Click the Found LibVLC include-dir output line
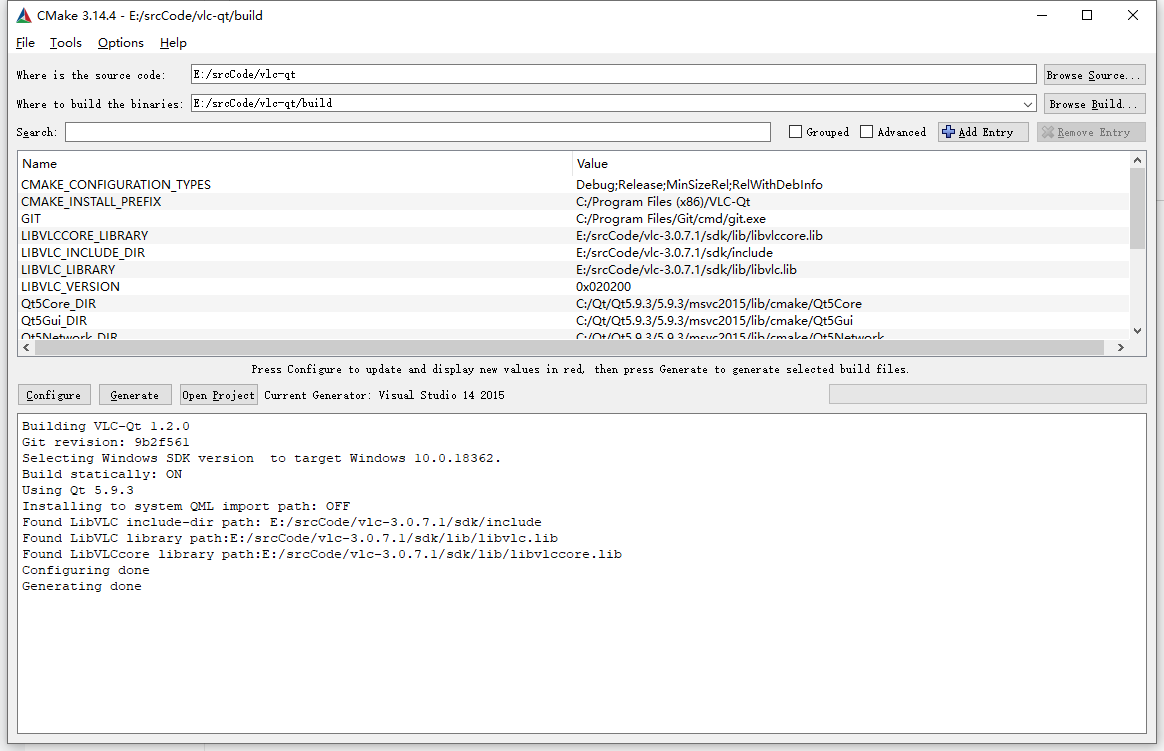 point(281,522)
